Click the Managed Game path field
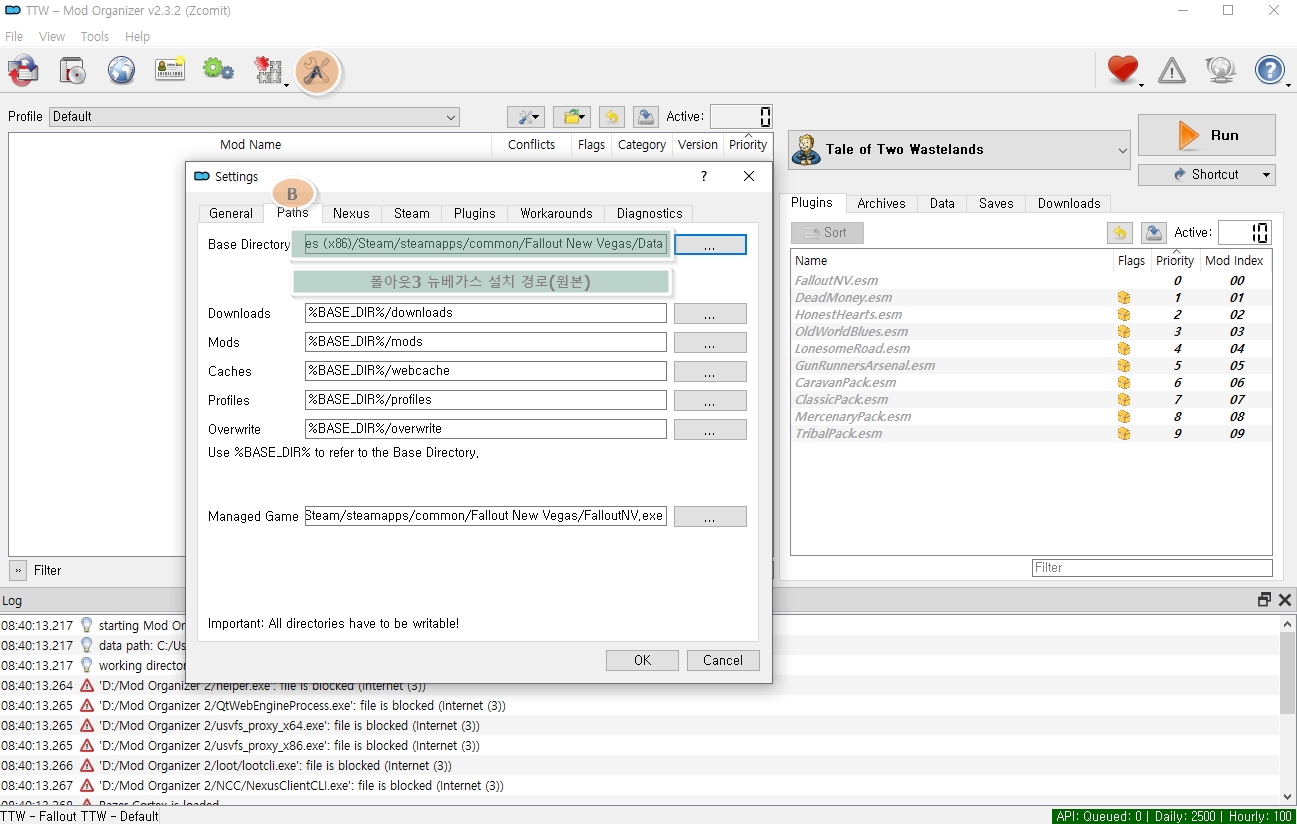This screenshot has height=824, width=1297. pos(486,516)
